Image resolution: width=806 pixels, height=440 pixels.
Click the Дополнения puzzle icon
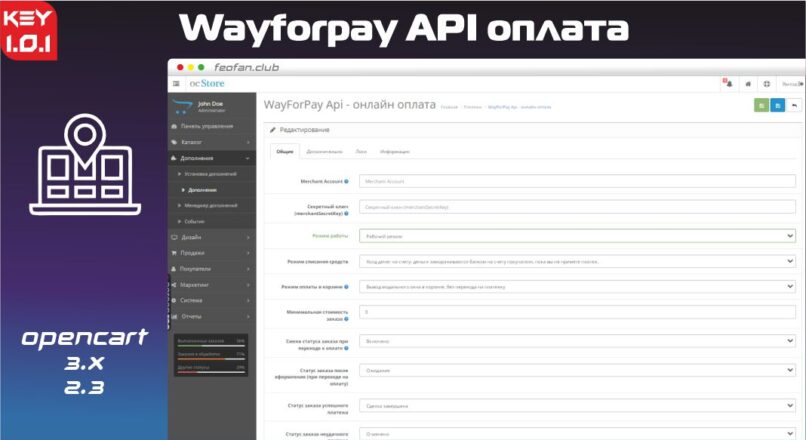tap(174, 158)
